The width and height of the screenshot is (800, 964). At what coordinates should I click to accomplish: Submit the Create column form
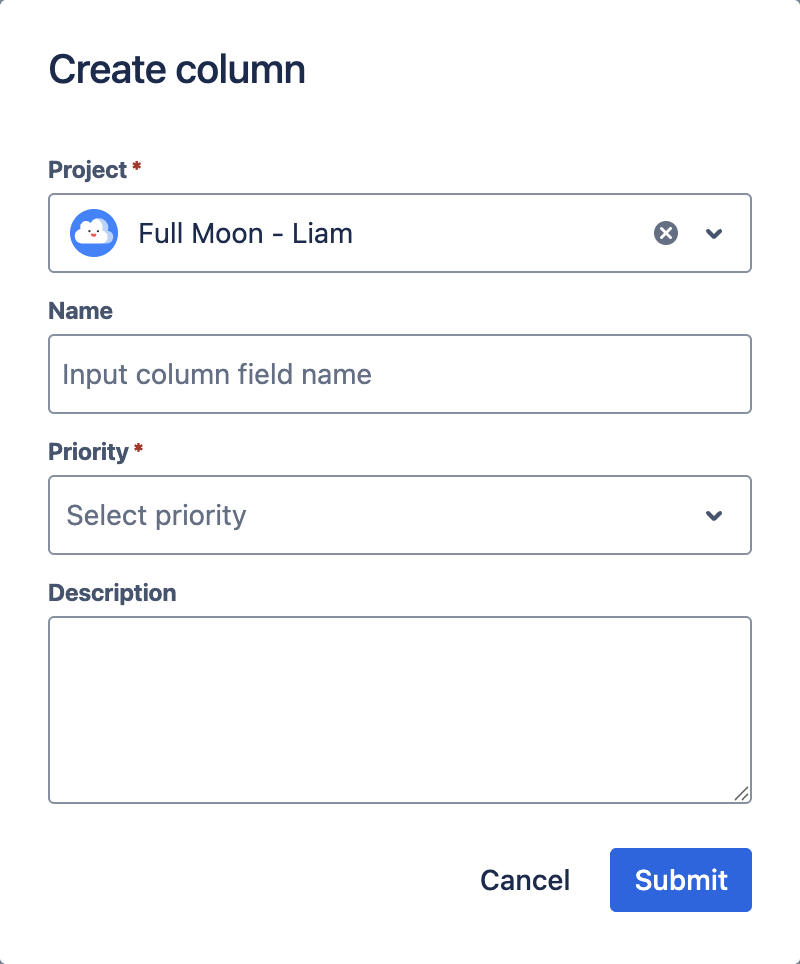680,880
